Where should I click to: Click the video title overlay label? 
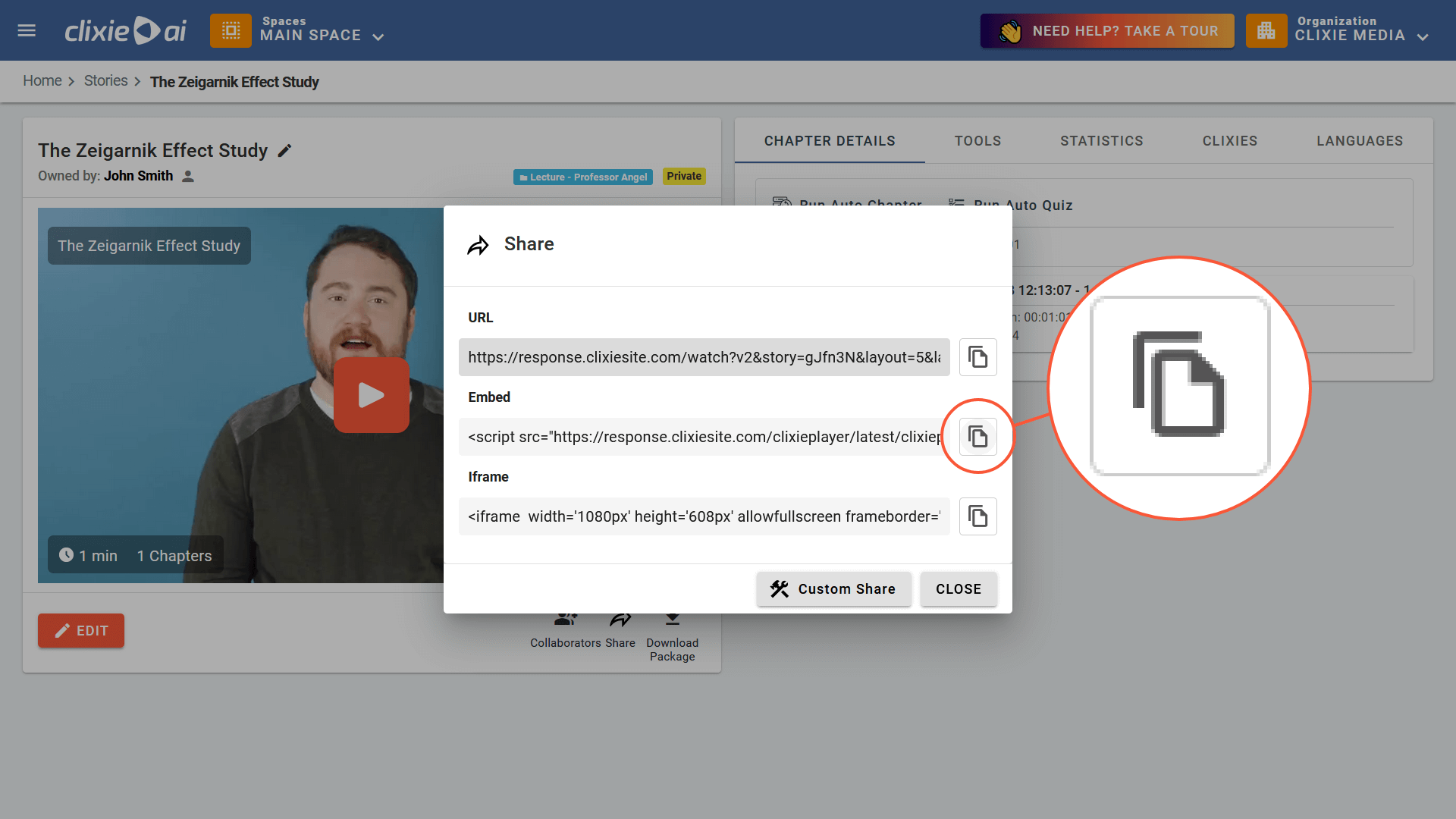click(x=149, y=246)
